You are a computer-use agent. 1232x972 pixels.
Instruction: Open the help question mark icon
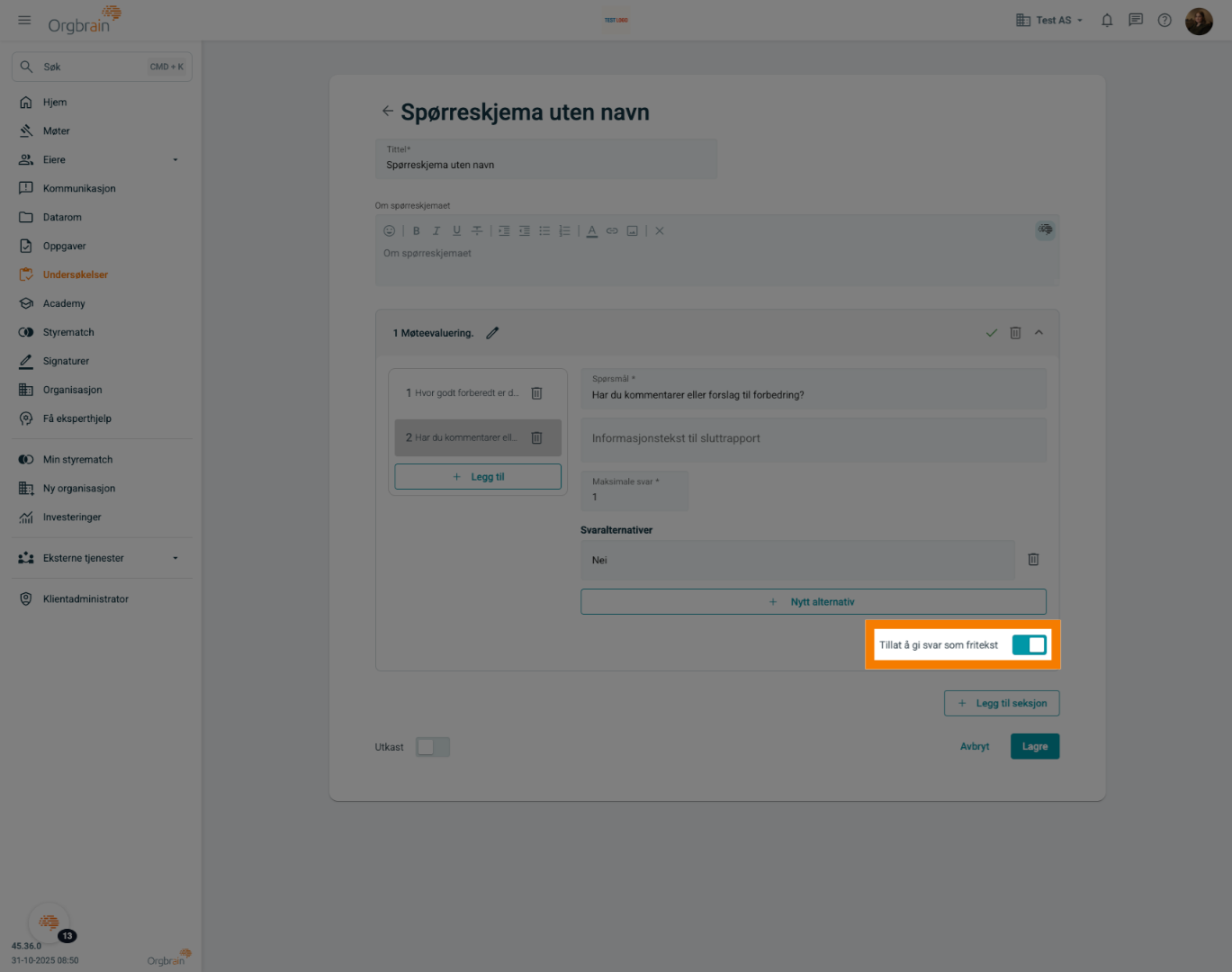pyautogui.click(x=1165, y=20)
